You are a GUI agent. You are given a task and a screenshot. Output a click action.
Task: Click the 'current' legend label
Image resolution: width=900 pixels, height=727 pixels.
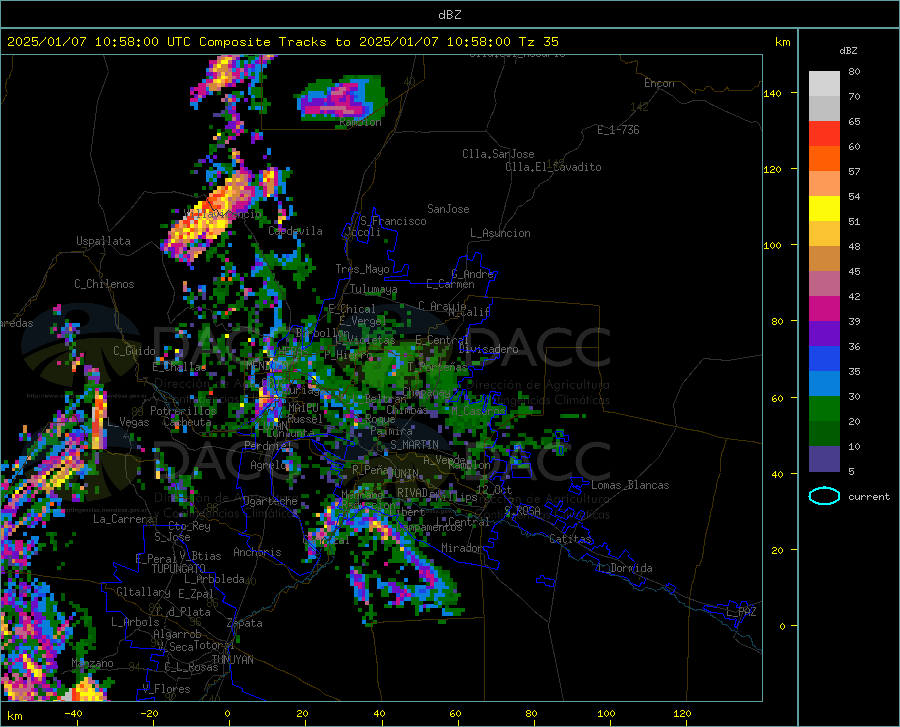[x=869, y=497]
